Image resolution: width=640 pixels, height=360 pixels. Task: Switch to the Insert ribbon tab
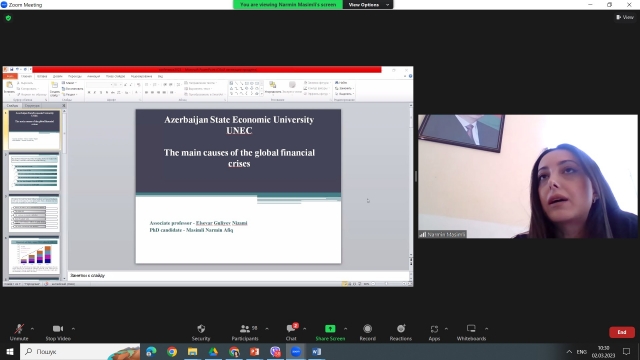coord(42,76)
